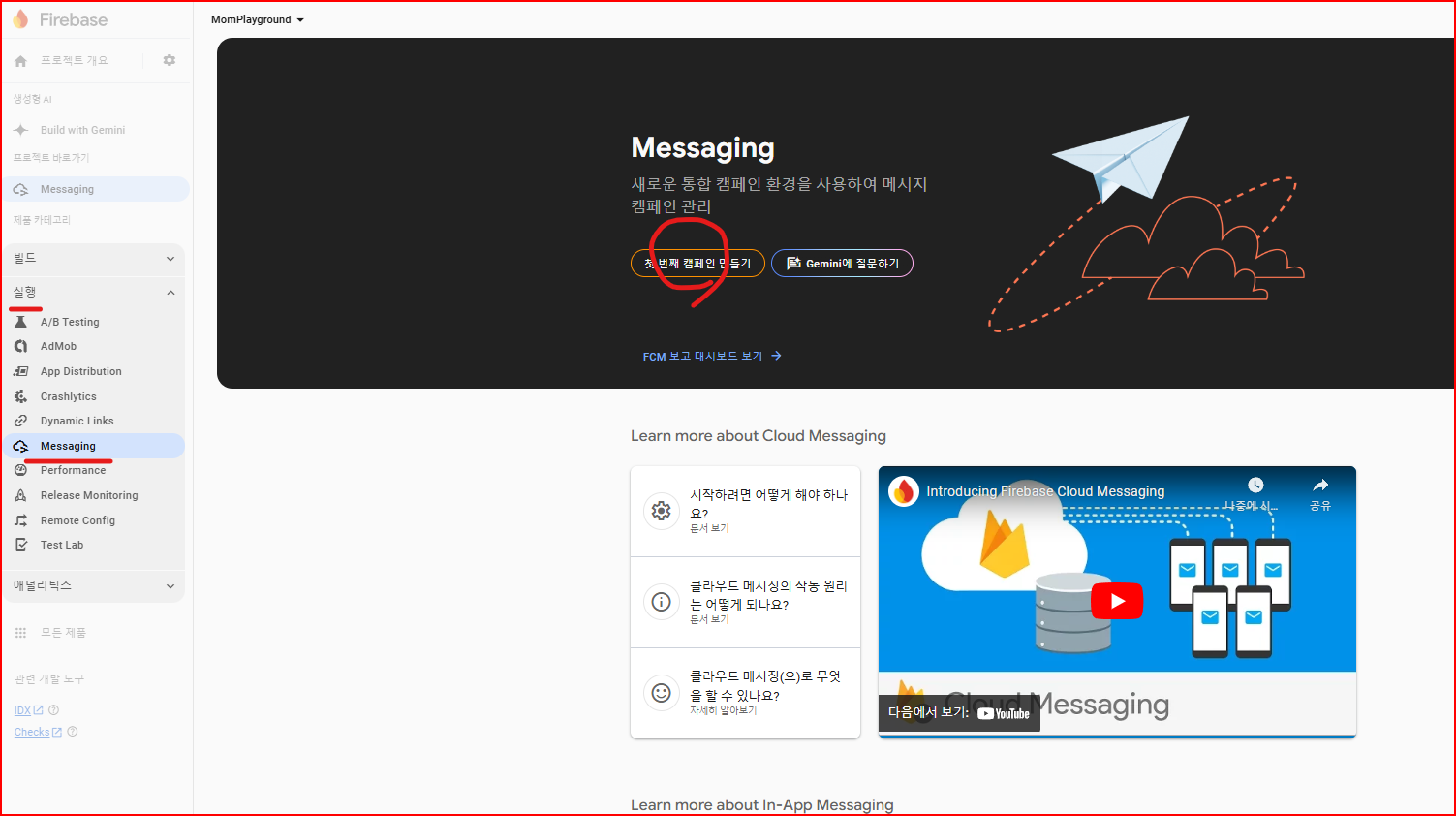Click the share arrow icon on video

pos(1320,486)
